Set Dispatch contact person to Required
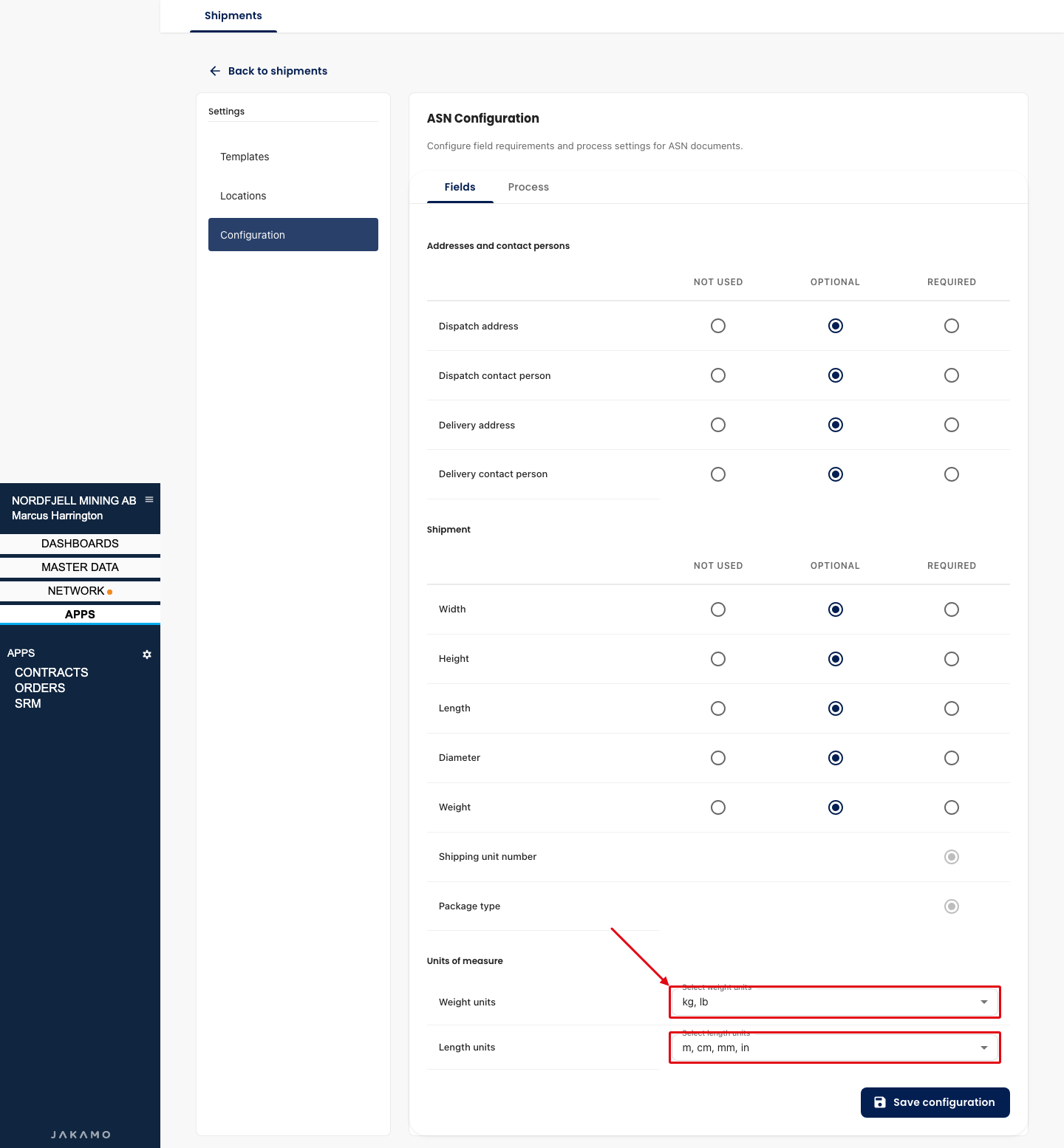This screenshot has width=1064, height=1148. tap(952, 375)
